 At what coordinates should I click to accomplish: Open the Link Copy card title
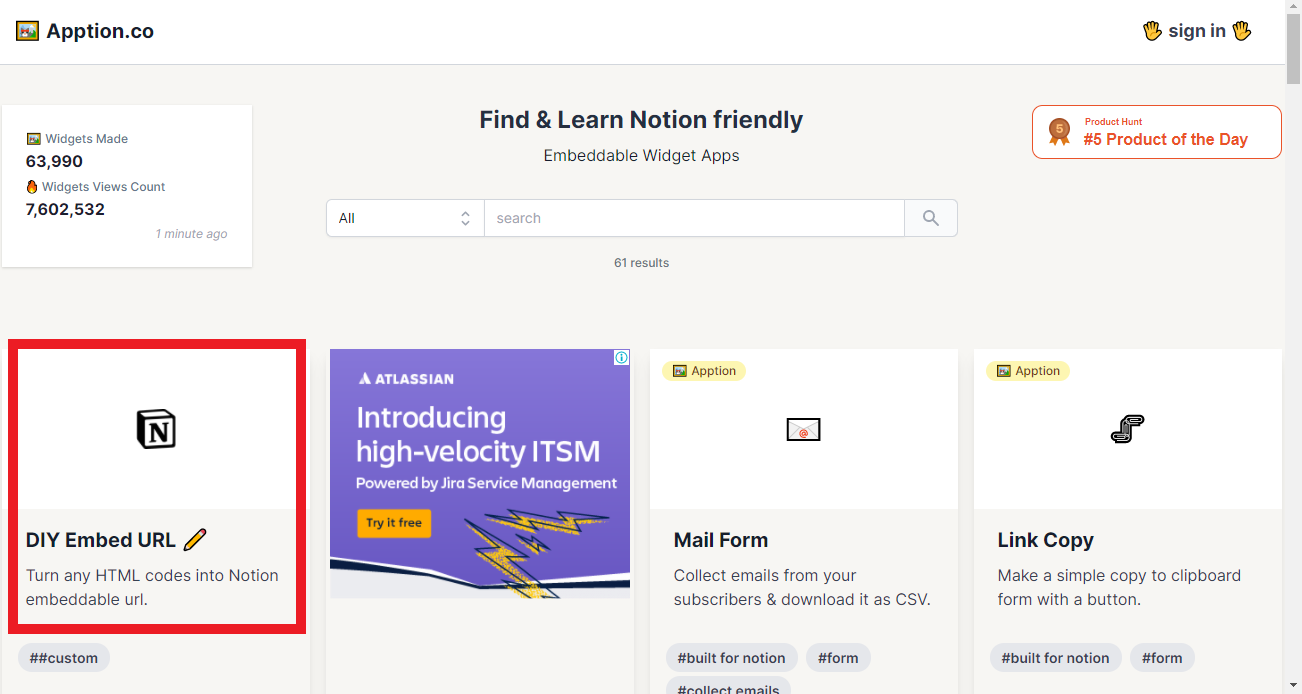click(x=1046, y=540)
